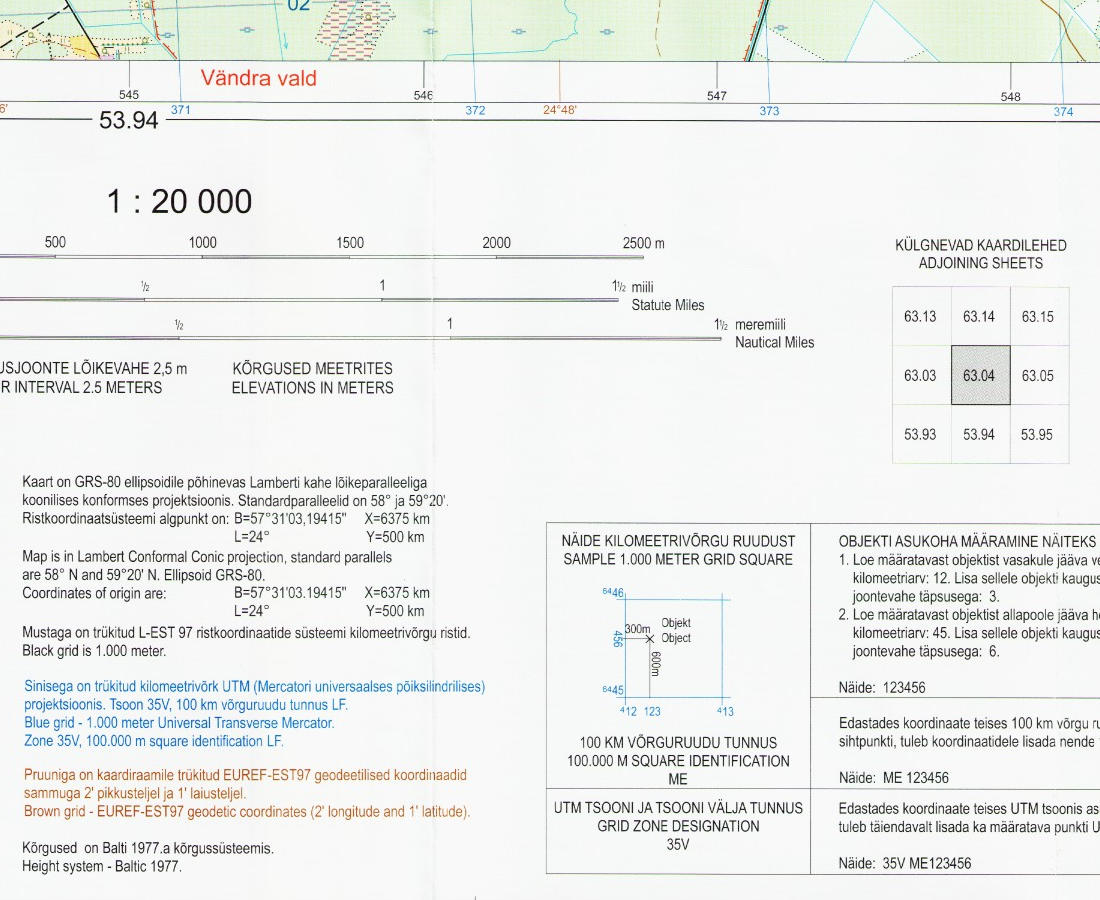Click cell "53.94" in the adjoining sheets grid

979,434
